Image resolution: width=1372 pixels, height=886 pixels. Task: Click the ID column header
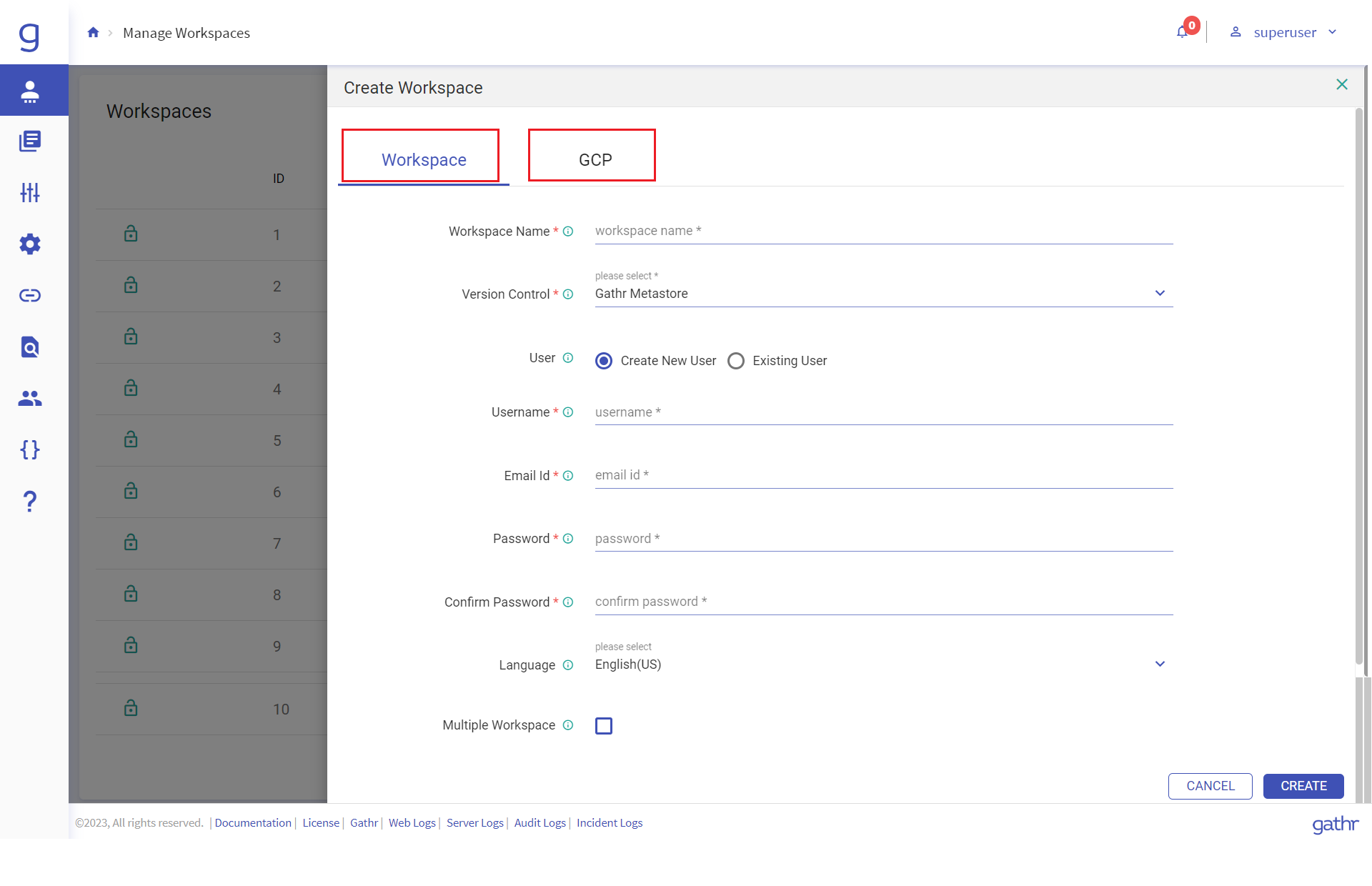pos(278,179)
